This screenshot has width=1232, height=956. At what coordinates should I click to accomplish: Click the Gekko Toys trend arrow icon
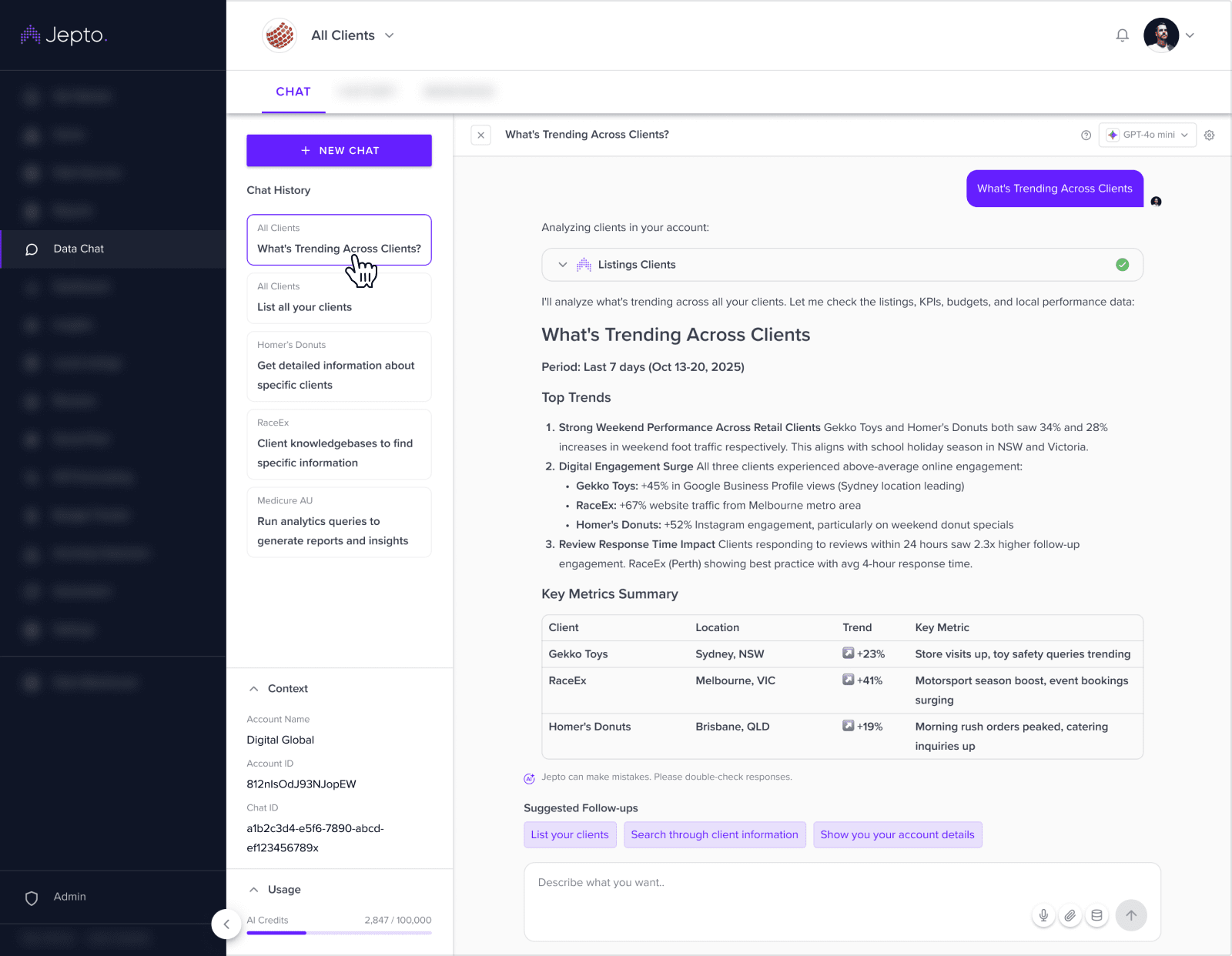(849, 653)
